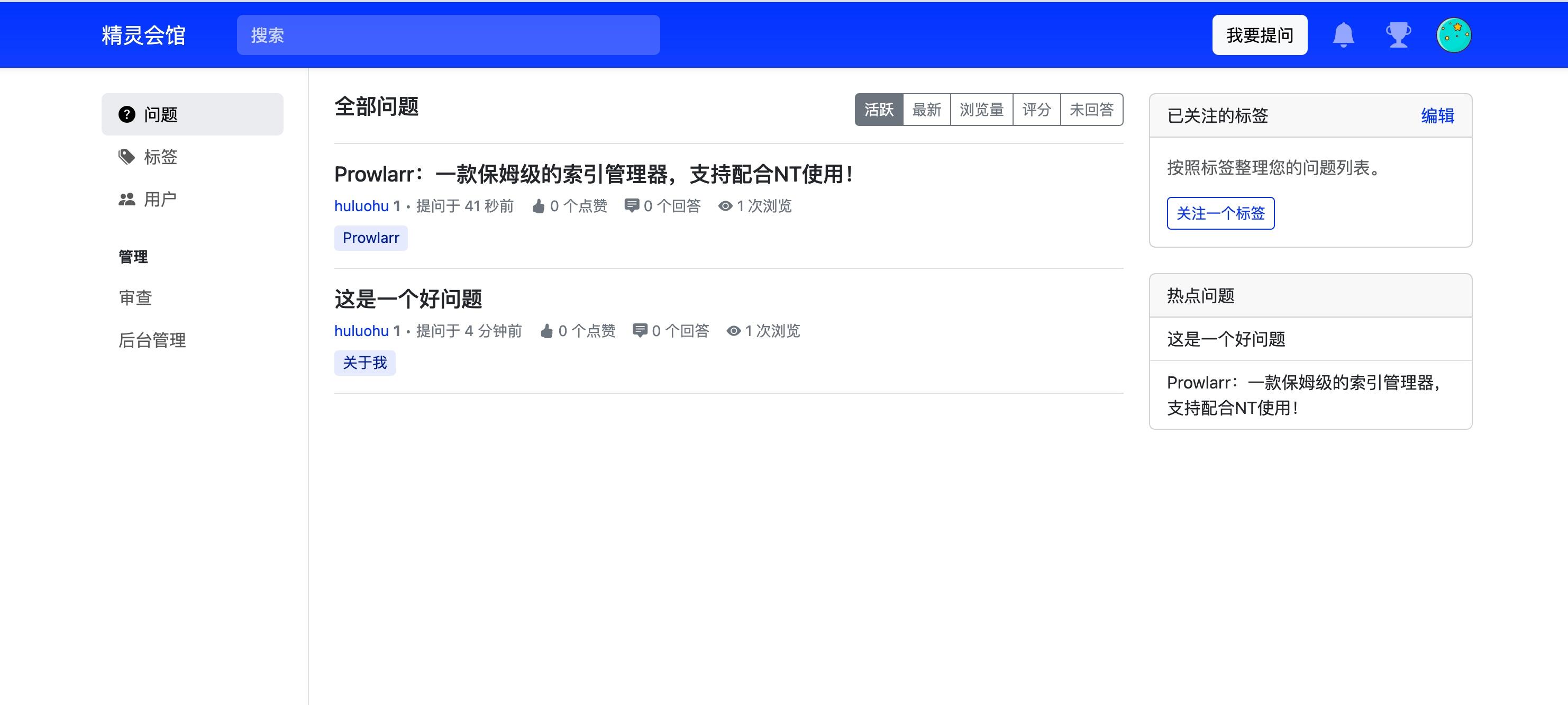Click the users icon beside 用户
The image size is (1568, 705).
[x=126, y=199]
